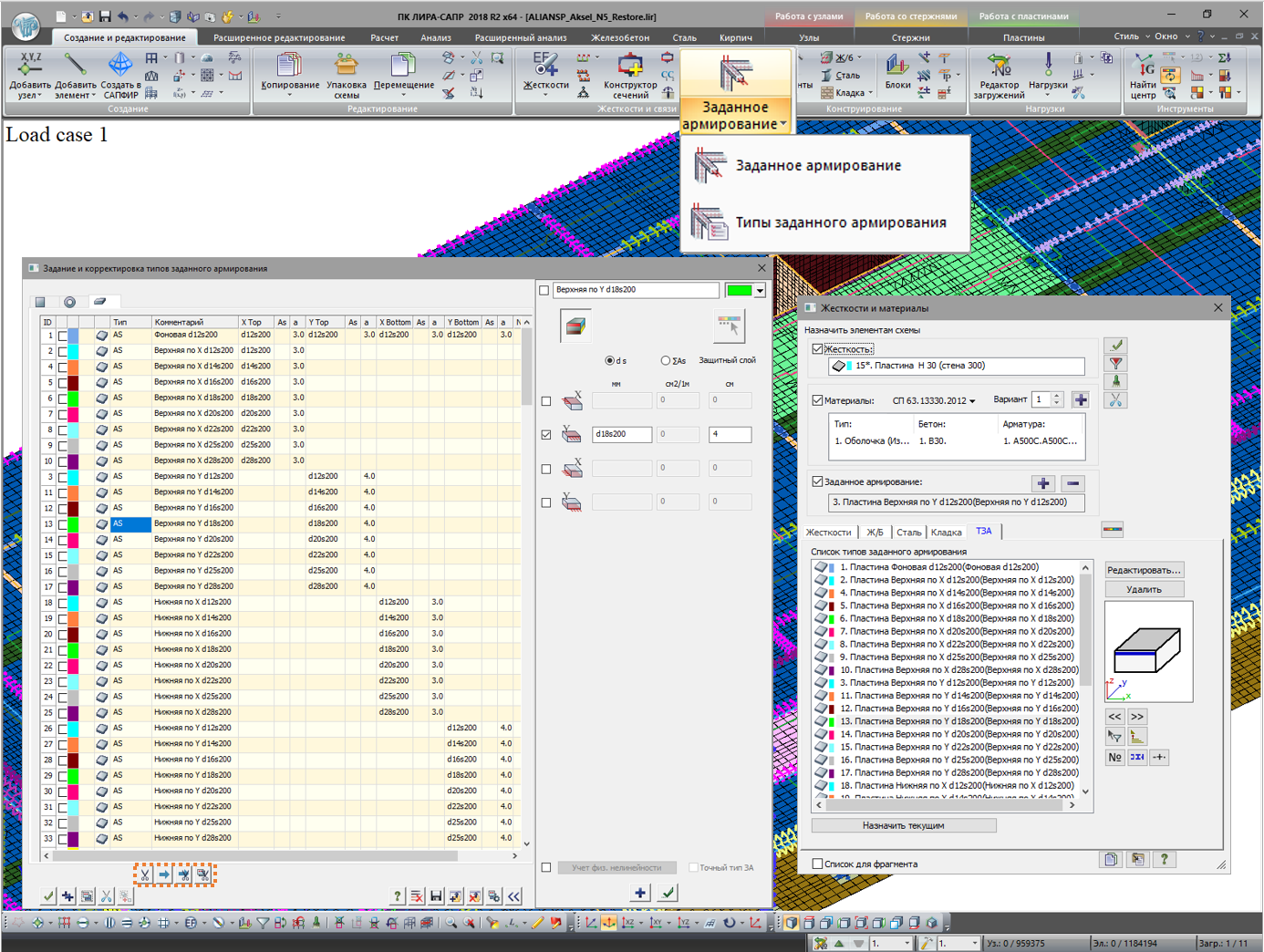
Task: Enable Список для фрагмента checkbox
Action: point(818,864)
